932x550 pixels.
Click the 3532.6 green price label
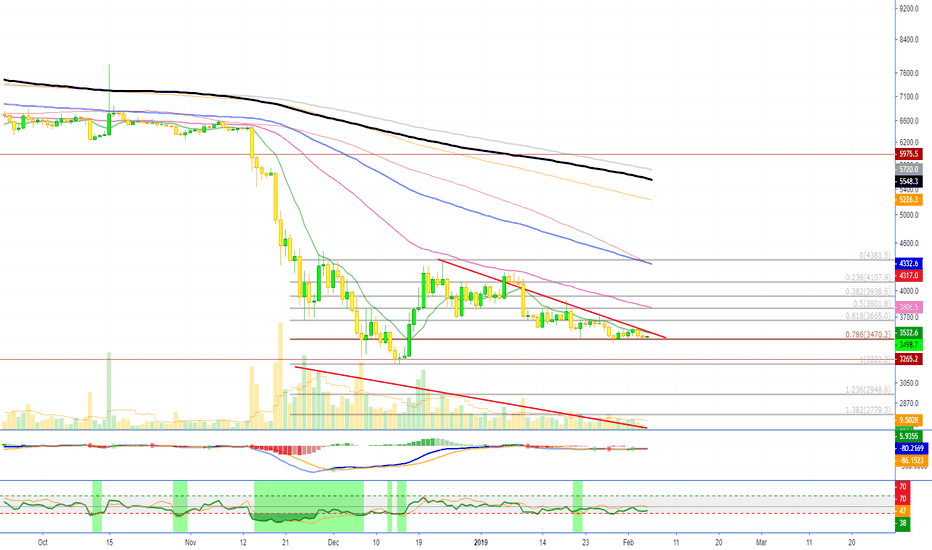909,333
